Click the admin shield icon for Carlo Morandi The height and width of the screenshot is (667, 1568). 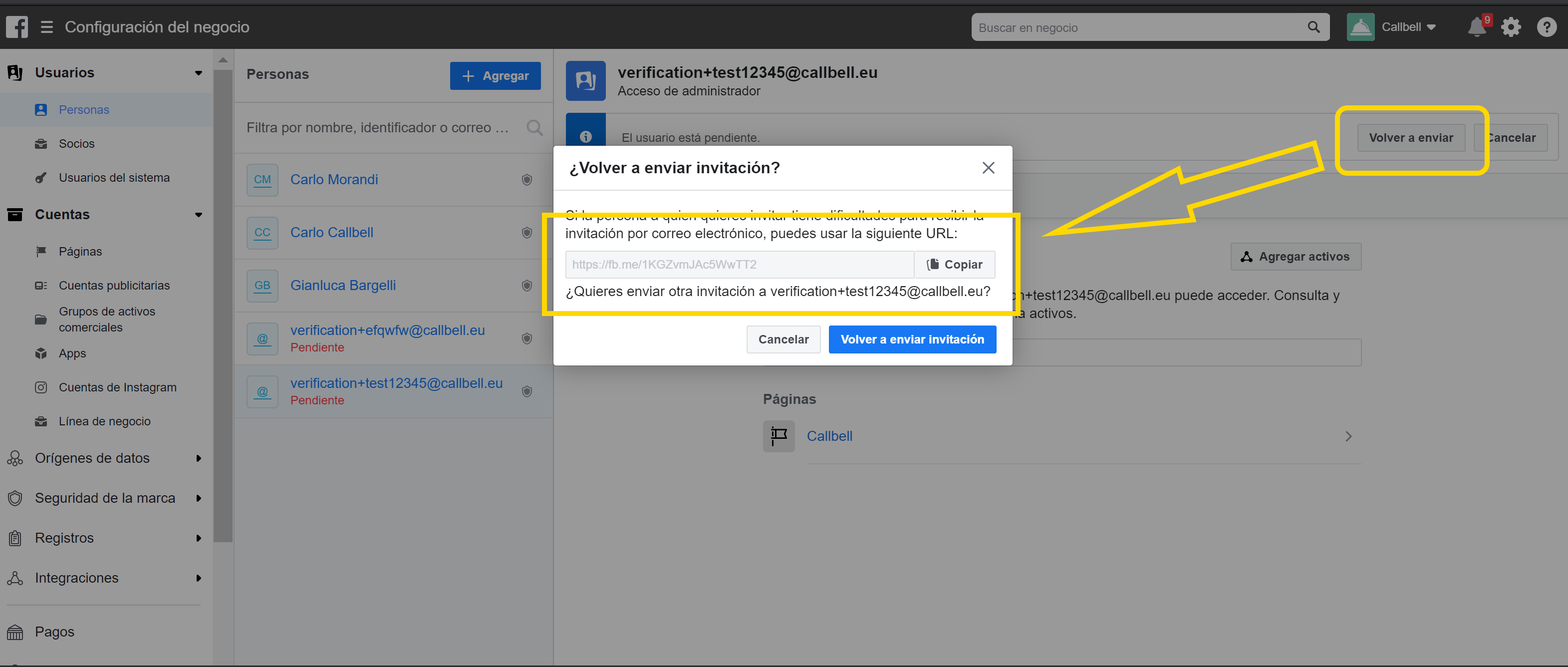click(527, 180)
